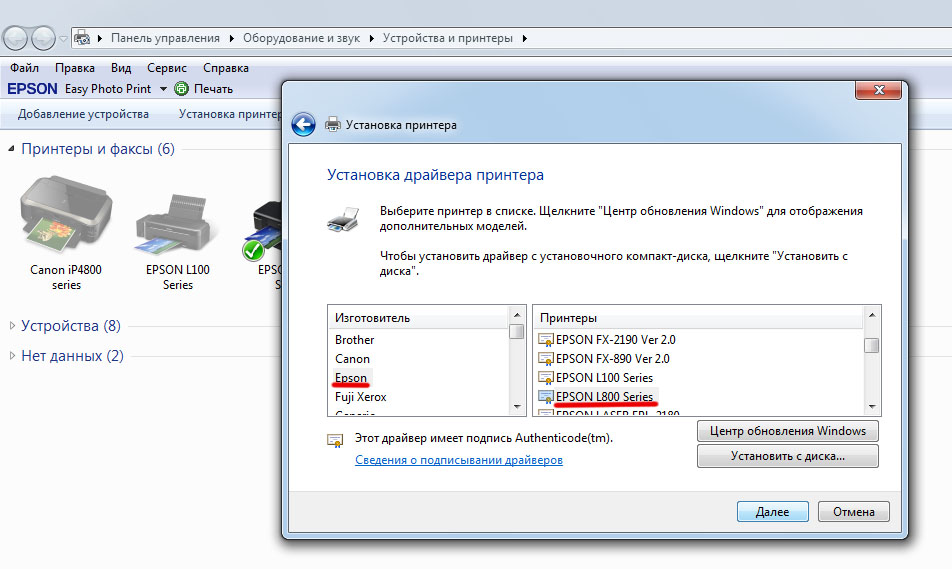Open the Easy Photo Print dropdown arrow
The height and width of the screenshot is (569, 952).
(163, 89)
